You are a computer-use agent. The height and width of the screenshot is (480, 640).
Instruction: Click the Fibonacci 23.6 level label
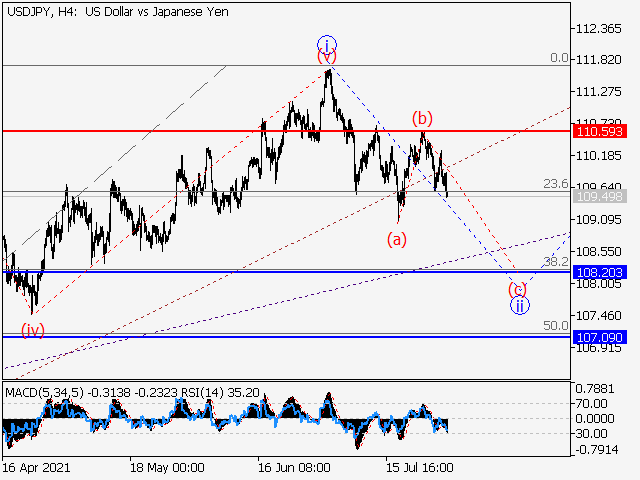click(556, 184)
